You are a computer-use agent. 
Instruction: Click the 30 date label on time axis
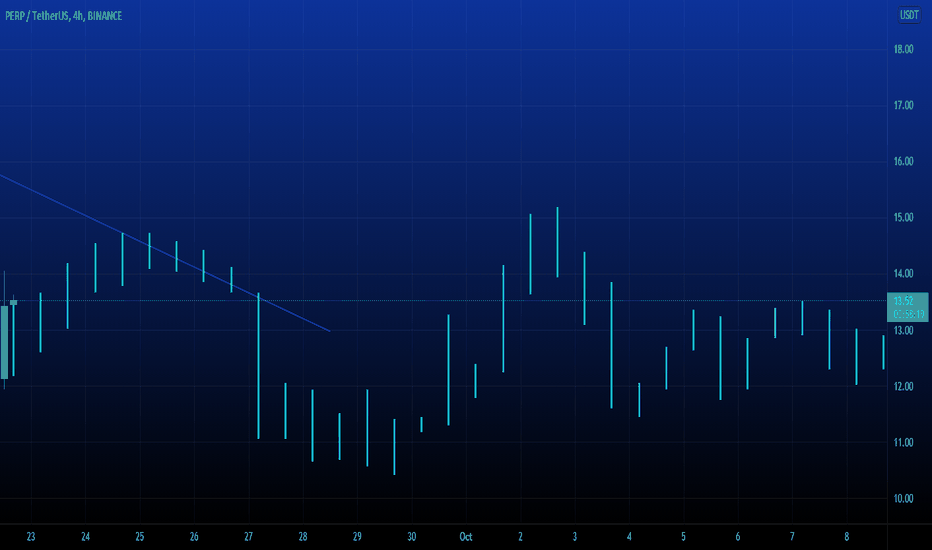[x=411, y=537]
